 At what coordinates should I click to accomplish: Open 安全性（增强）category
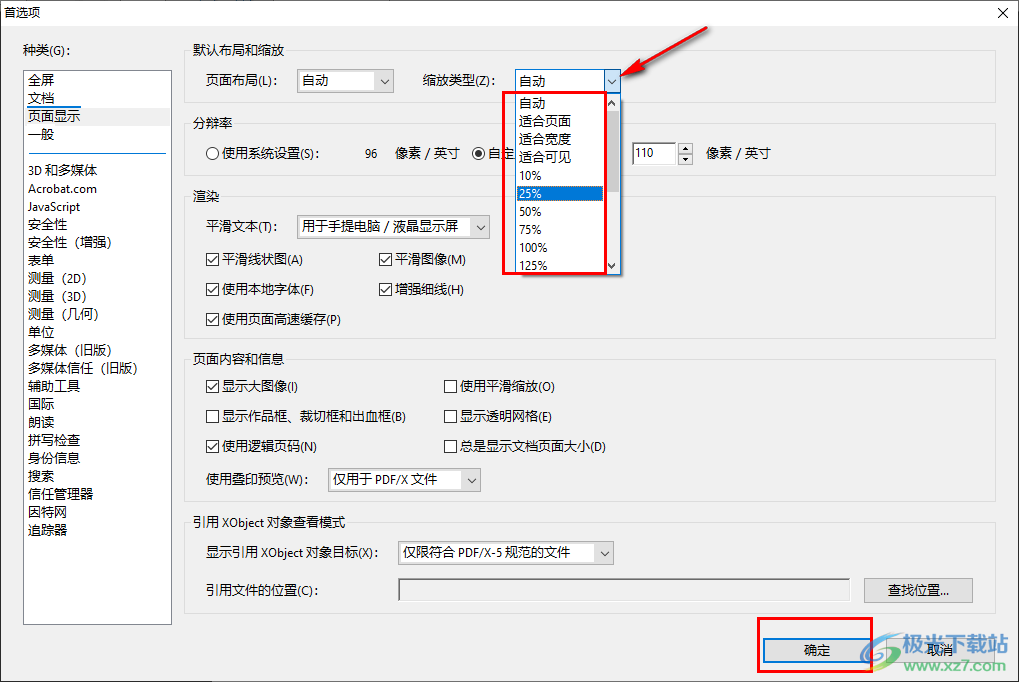70,243
